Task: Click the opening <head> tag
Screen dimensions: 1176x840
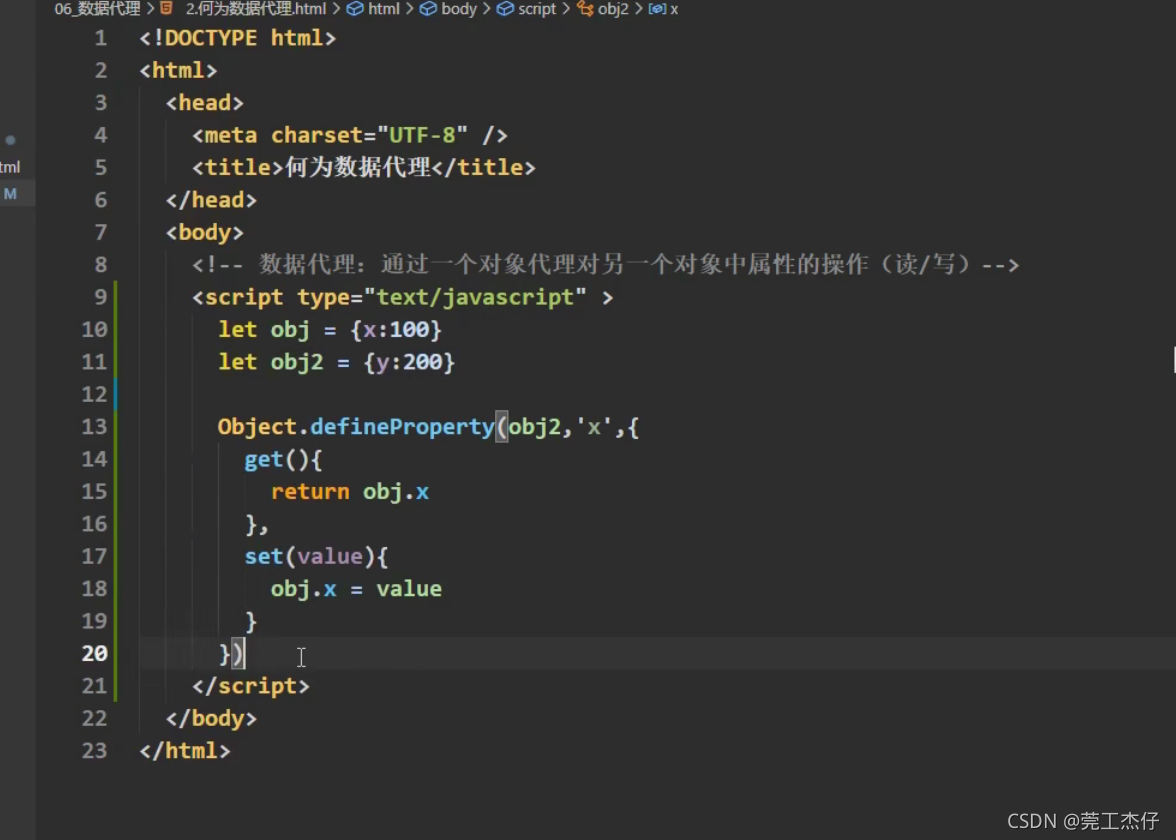Action: 205,103
